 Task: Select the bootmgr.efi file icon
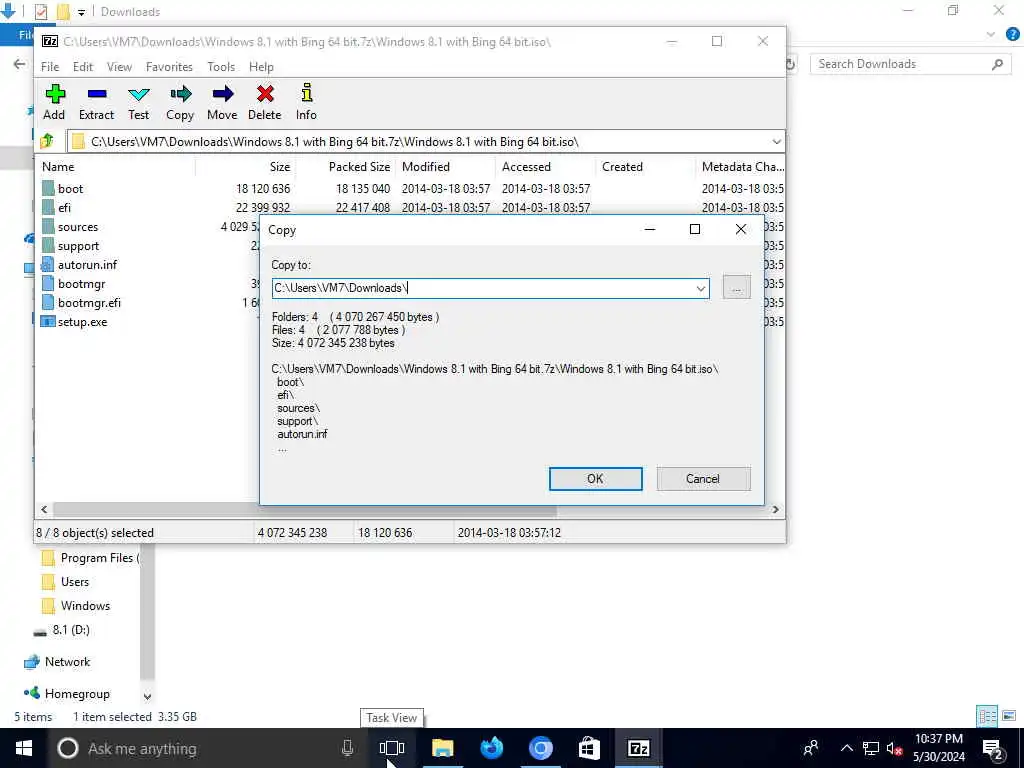[x=48, y=302]
